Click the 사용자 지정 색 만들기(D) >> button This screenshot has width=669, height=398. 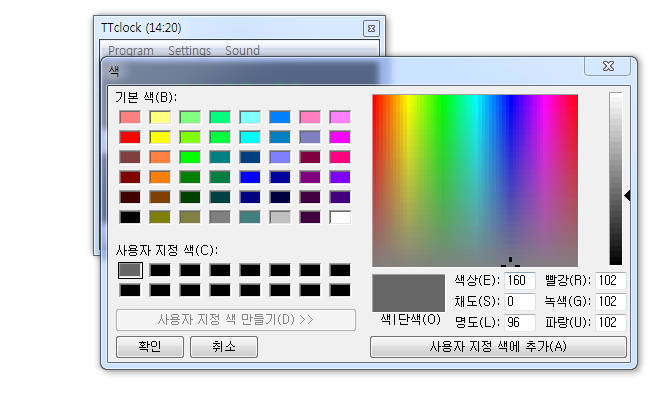point(236,320)
